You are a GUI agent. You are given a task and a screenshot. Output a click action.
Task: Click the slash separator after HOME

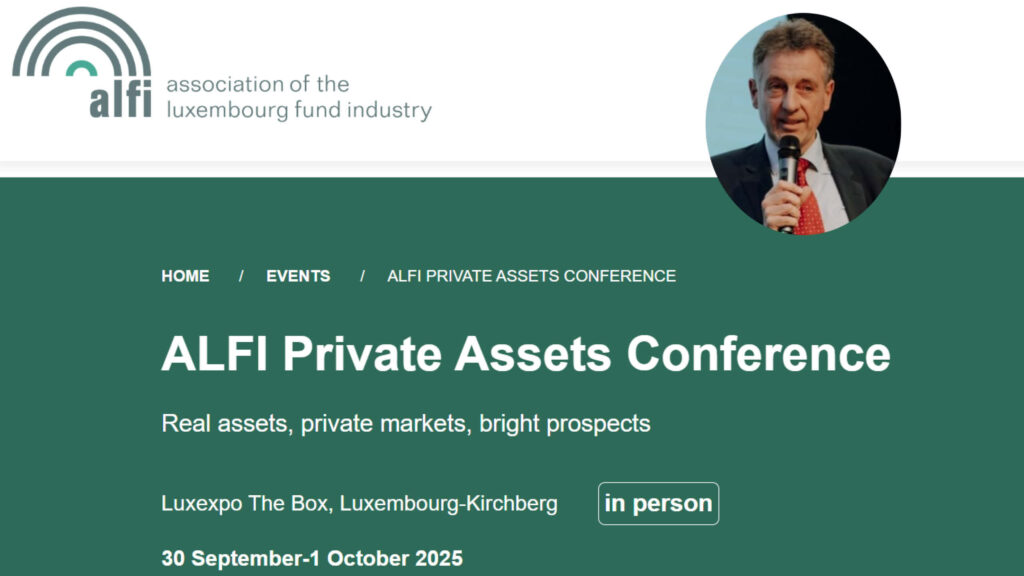241,276
